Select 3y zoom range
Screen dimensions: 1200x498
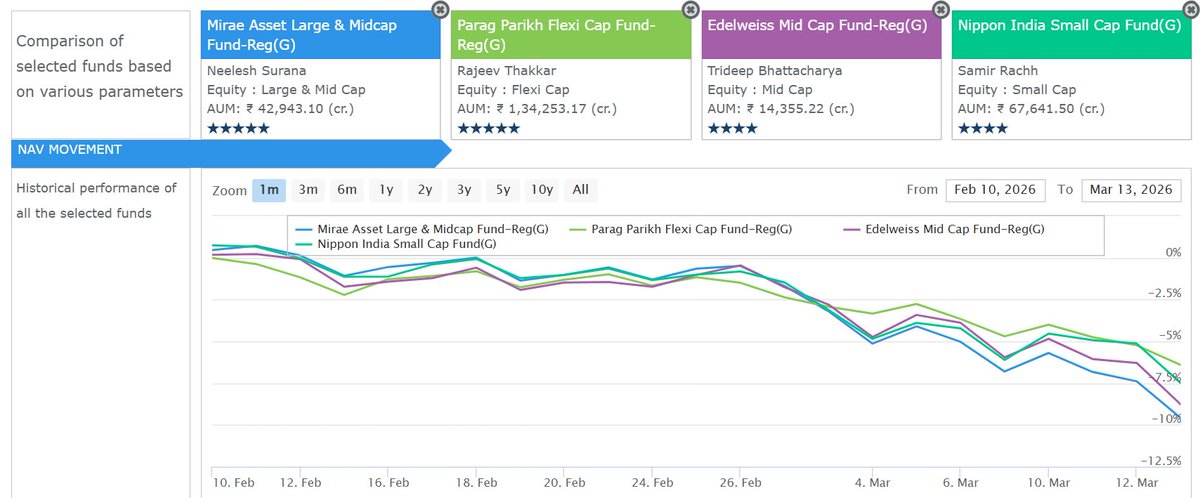tap(464, 190)
